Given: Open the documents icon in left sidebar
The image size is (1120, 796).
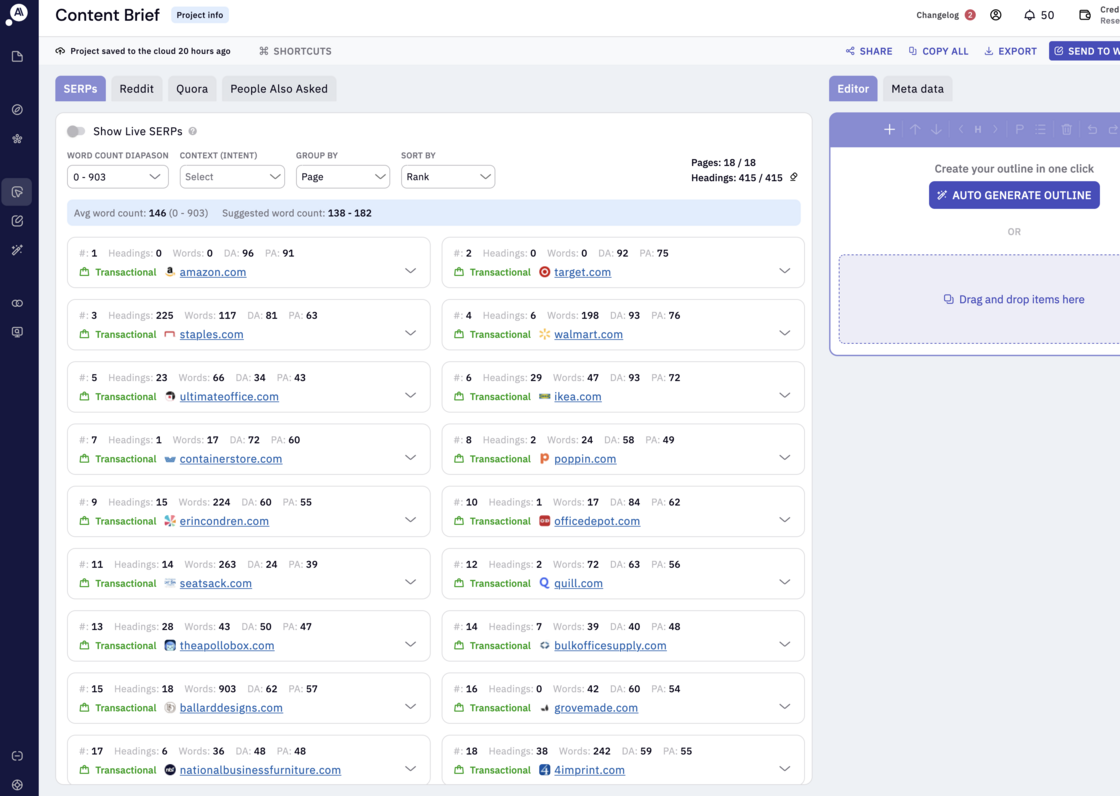Looking at the screenshot, I should click(x=17, y=57).
